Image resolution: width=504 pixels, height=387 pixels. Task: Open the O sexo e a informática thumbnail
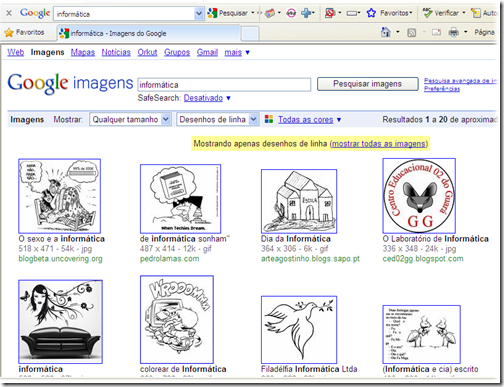click(60, 196)
